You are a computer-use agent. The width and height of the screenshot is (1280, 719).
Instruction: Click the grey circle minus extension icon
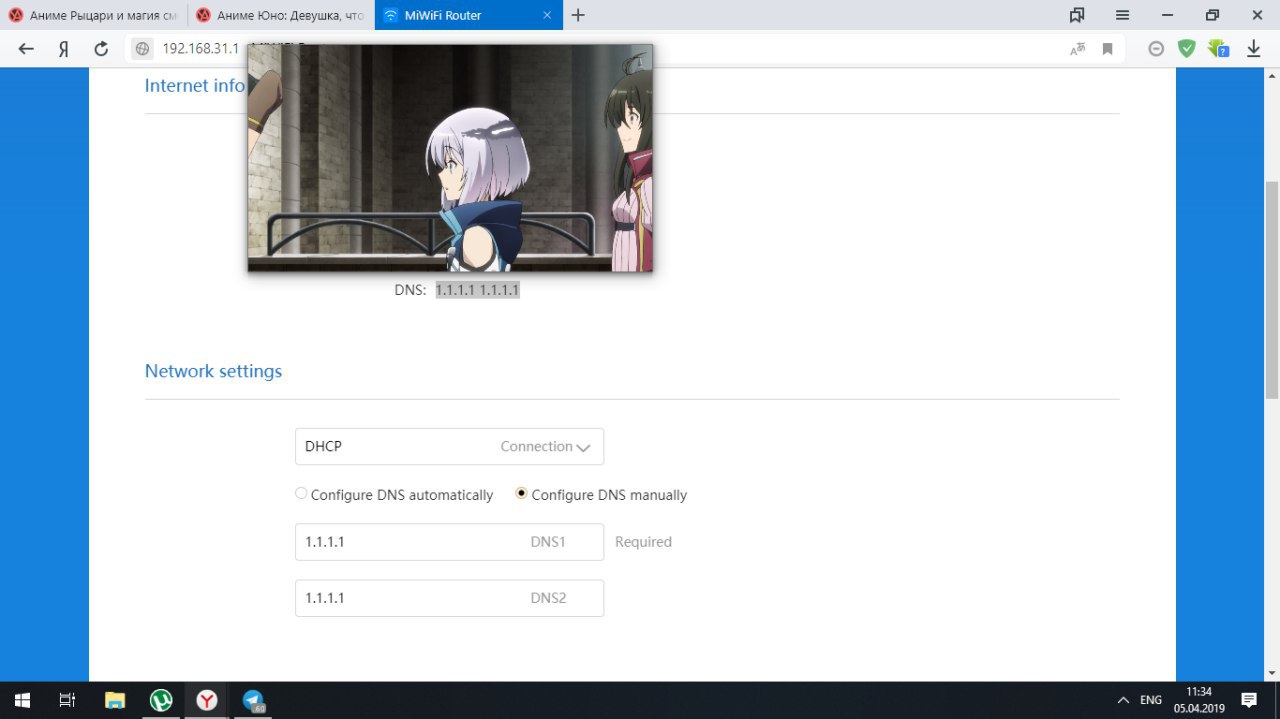(1156, 49)
